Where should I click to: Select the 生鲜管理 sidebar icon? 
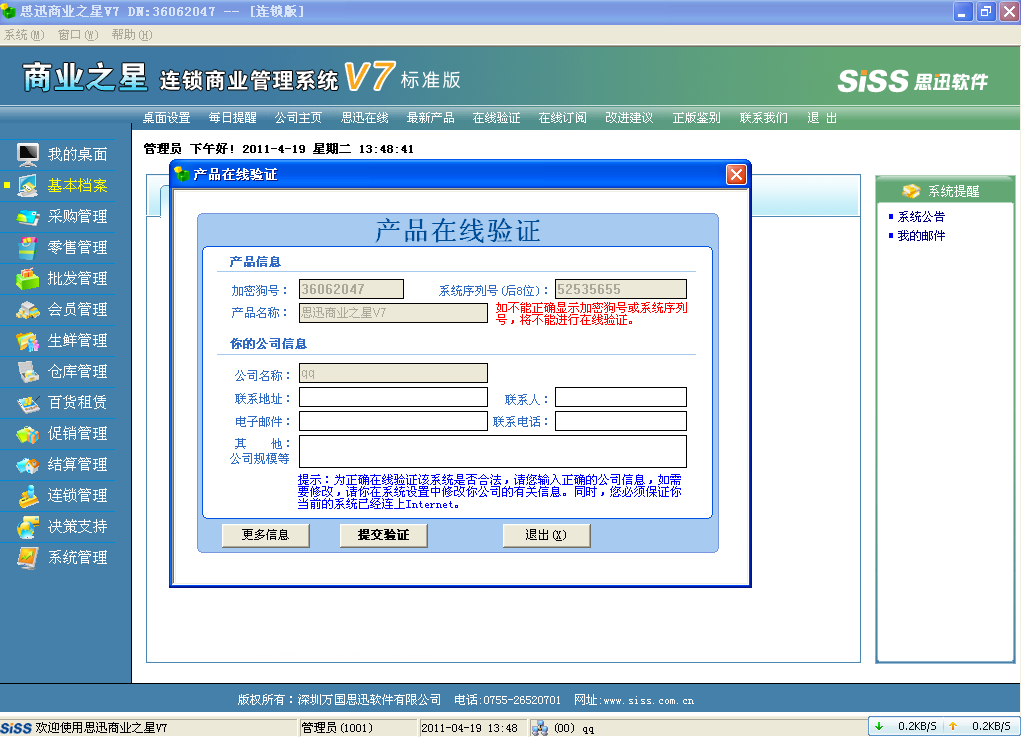(28, 340)
